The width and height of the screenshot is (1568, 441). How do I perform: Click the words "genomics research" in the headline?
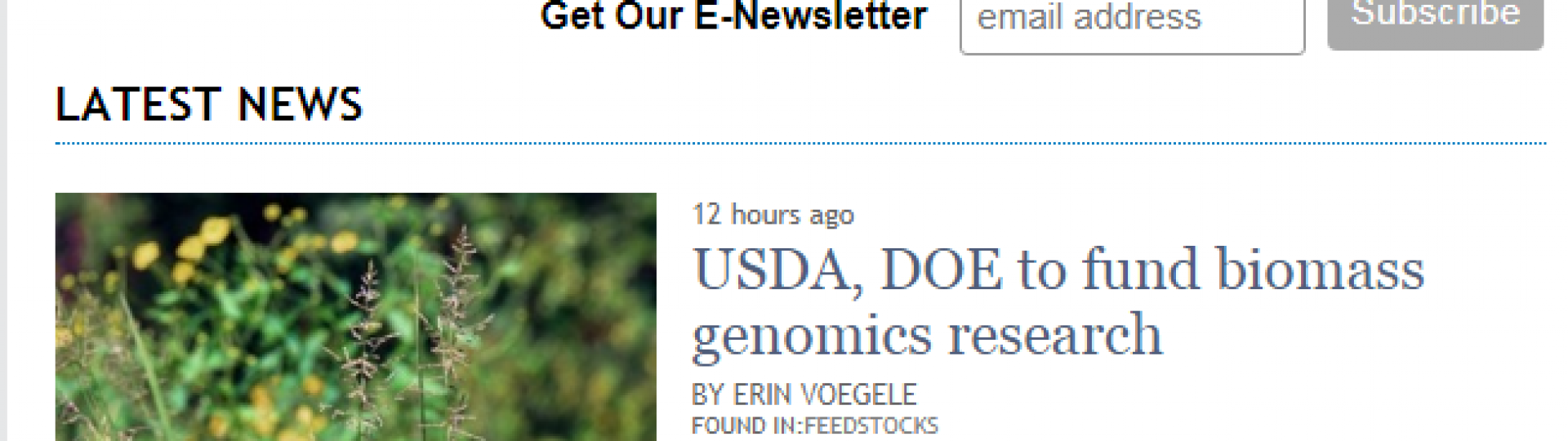(927, 336)
